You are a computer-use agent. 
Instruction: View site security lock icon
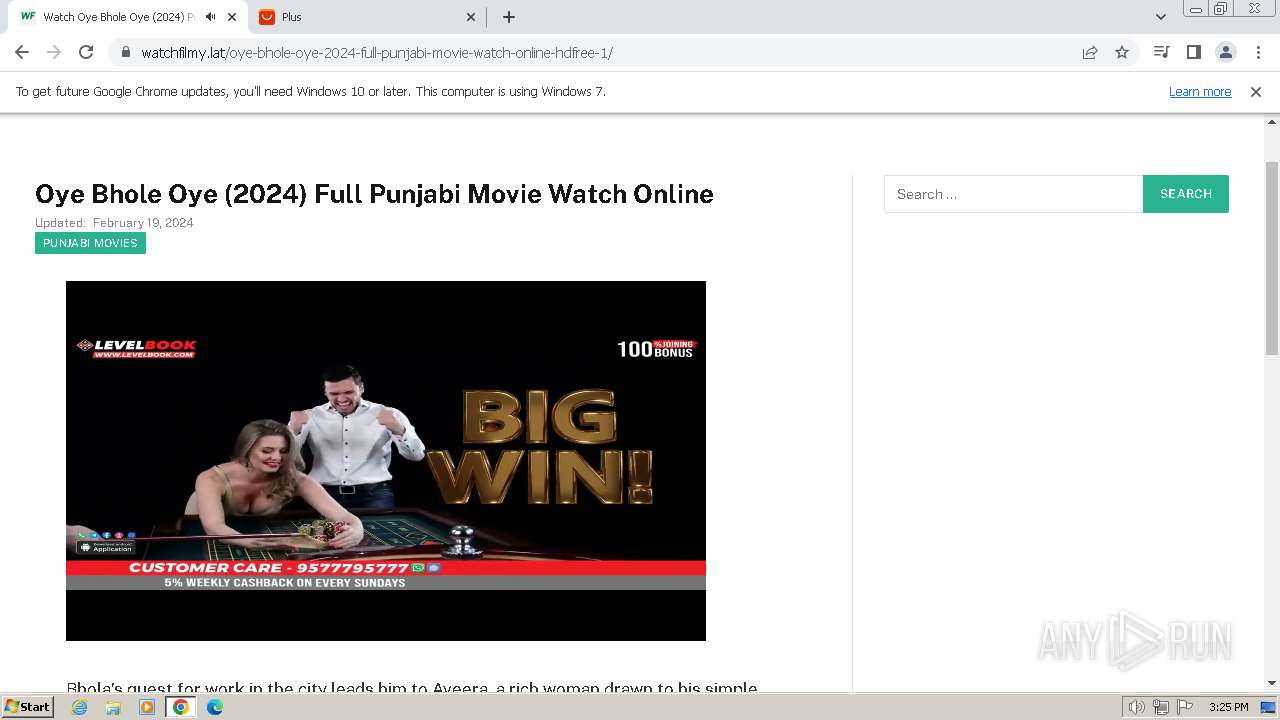125,52
